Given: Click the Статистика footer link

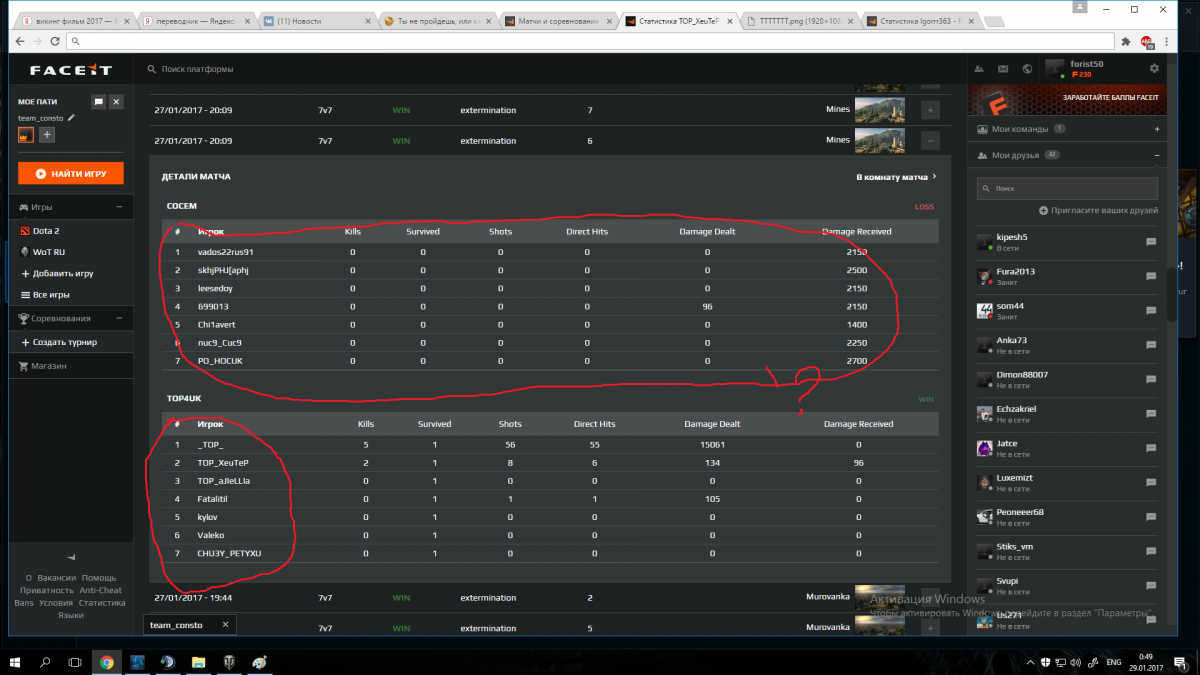Looking at the screenshot, I should 102,603.
